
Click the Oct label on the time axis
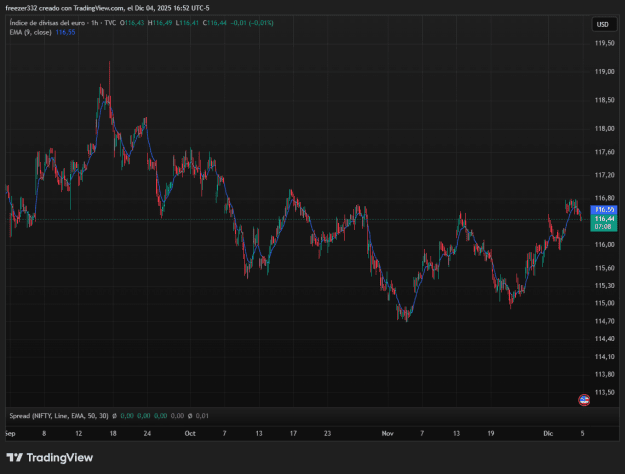click(190, 433)
